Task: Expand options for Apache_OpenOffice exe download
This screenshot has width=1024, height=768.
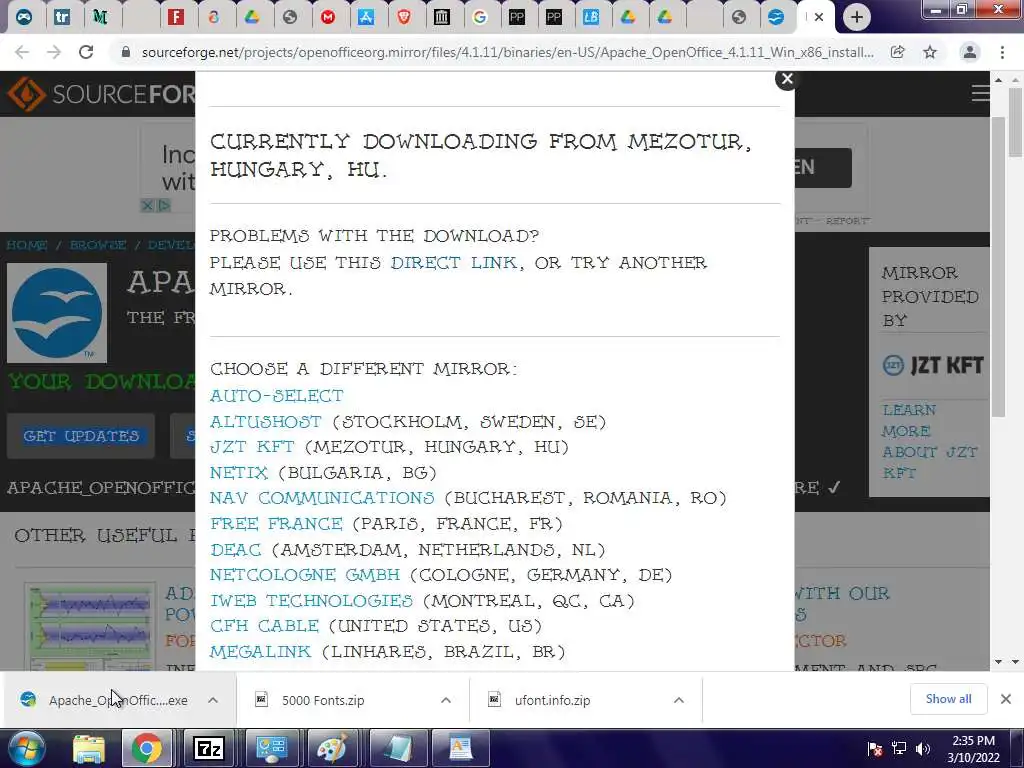Action: click(213, 700)
